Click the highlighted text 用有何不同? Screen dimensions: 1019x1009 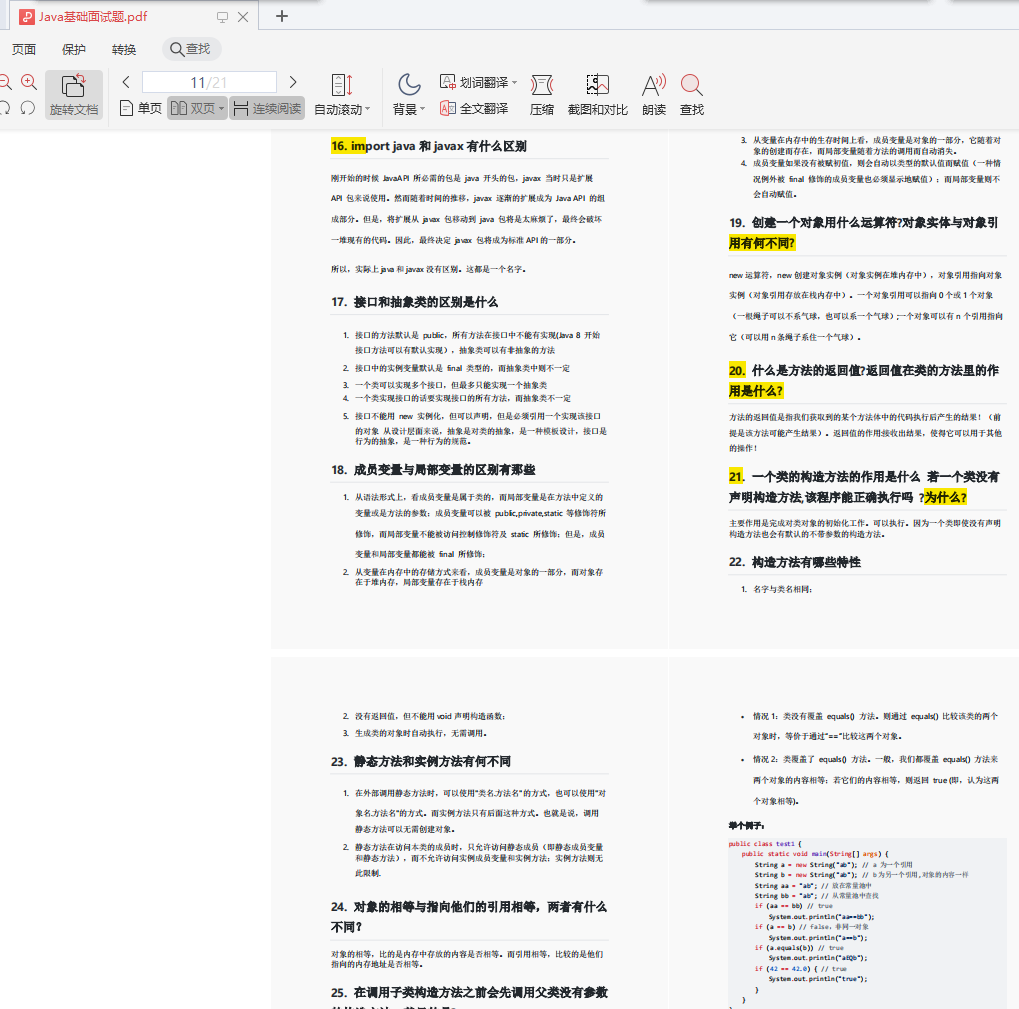pyautogui.click(x=762, y=244)
